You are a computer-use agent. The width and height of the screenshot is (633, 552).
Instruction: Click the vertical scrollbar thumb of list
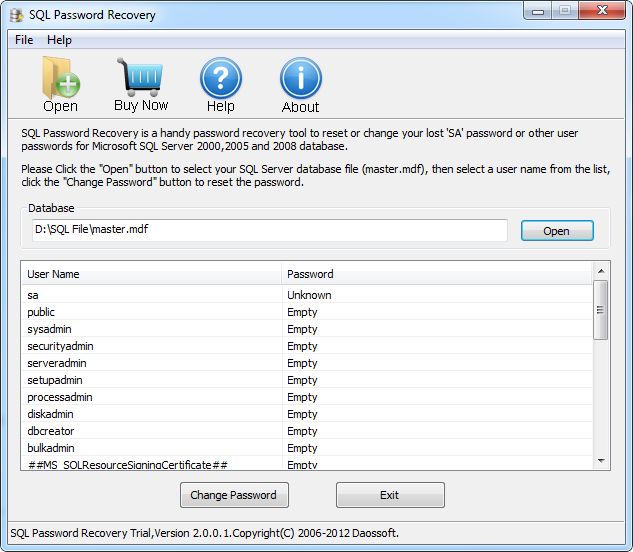601,310
